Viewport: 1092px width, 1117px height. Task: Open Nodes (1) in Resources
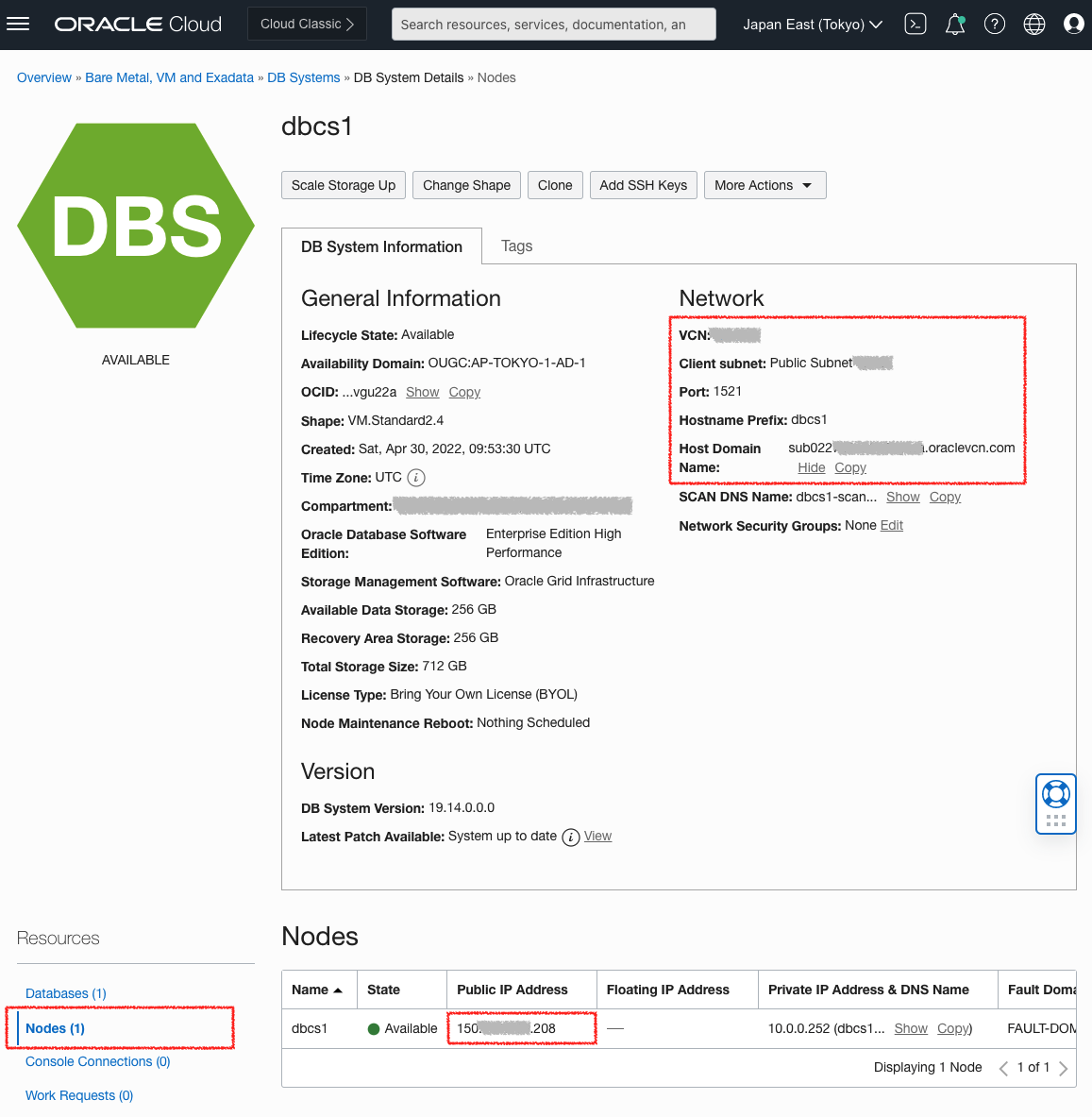[x=55, y=1028]
